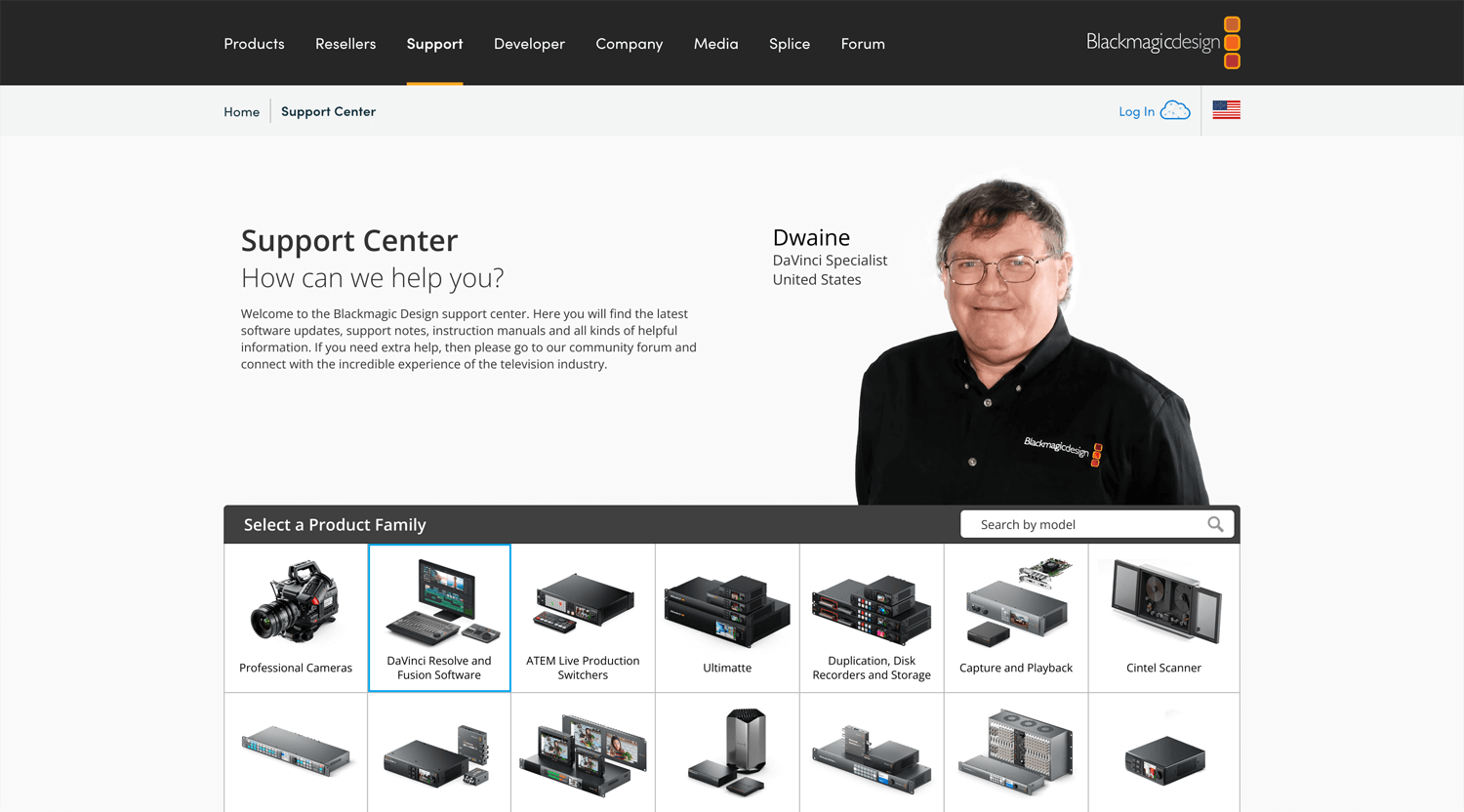1464x812 pixels.
Task: Click the tall modular card rack tile
Action: coord(1016,752)
